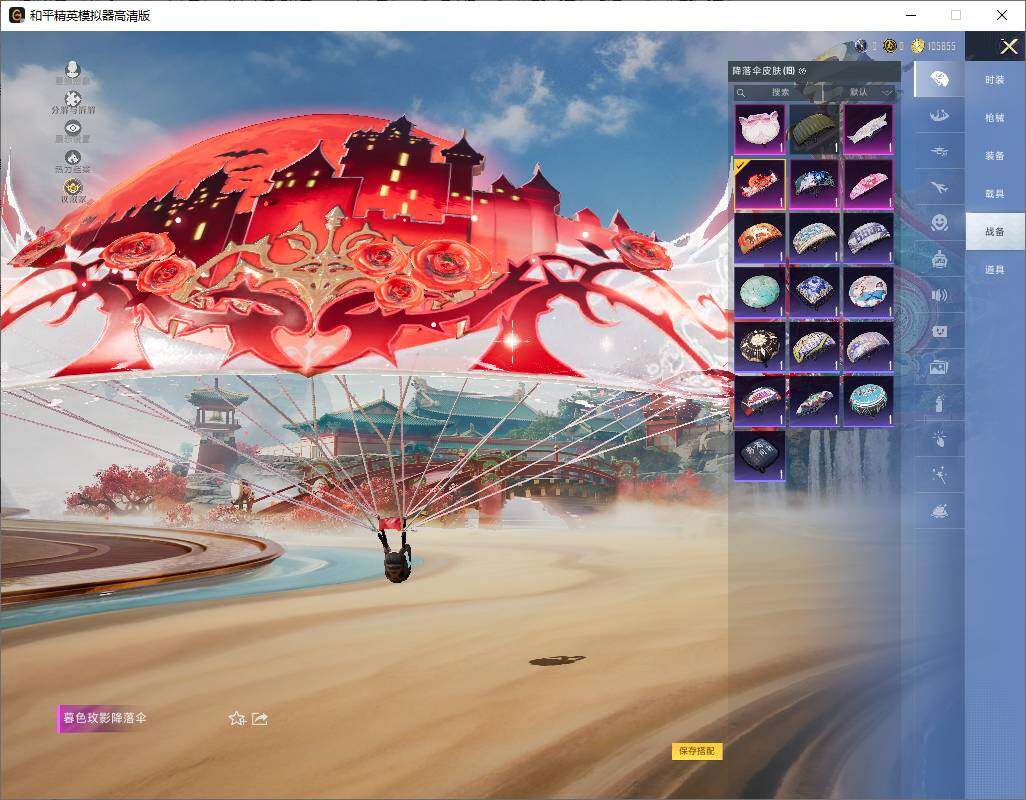Image resolution: width=1026 pixels, height=800 pixels.
Task: Open the spray can category icon
Action: coord(938,404)
